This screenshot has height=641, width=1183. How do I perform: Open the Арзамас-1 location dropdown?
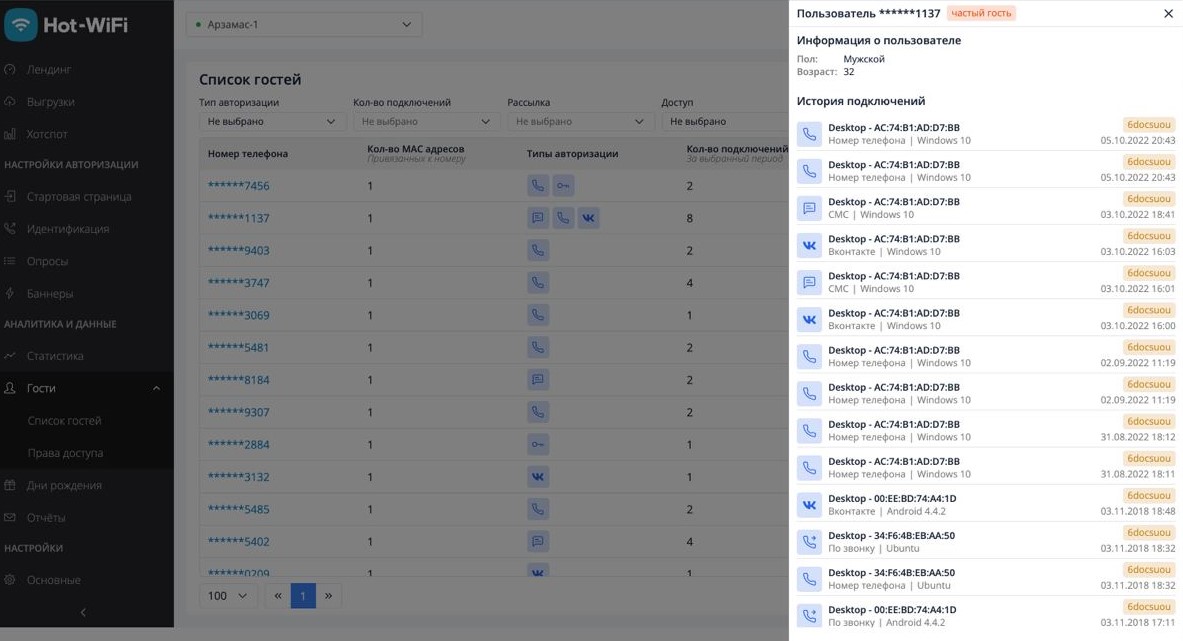pos(304,24)
